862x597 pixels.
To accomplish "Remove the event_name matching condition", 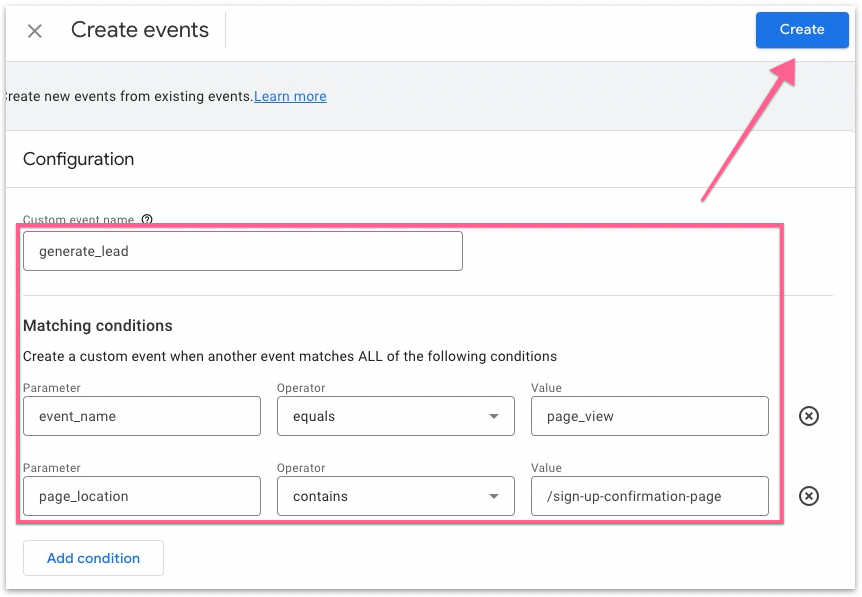I will 809,416.
